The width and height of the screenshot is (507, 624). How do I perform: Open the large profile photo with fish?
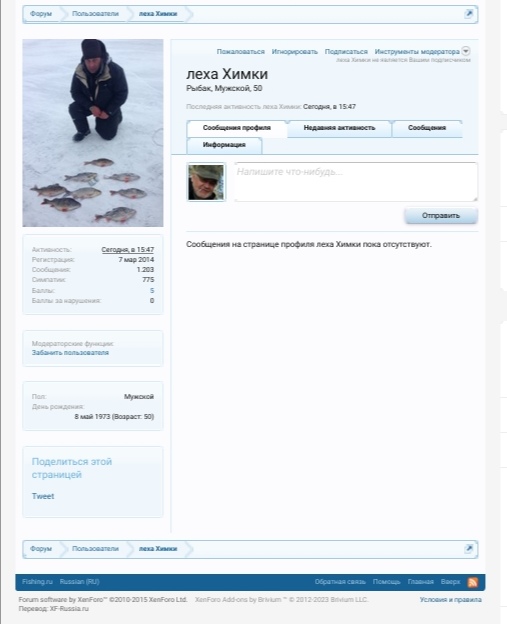pyautogui.click(x=93, y=133)
